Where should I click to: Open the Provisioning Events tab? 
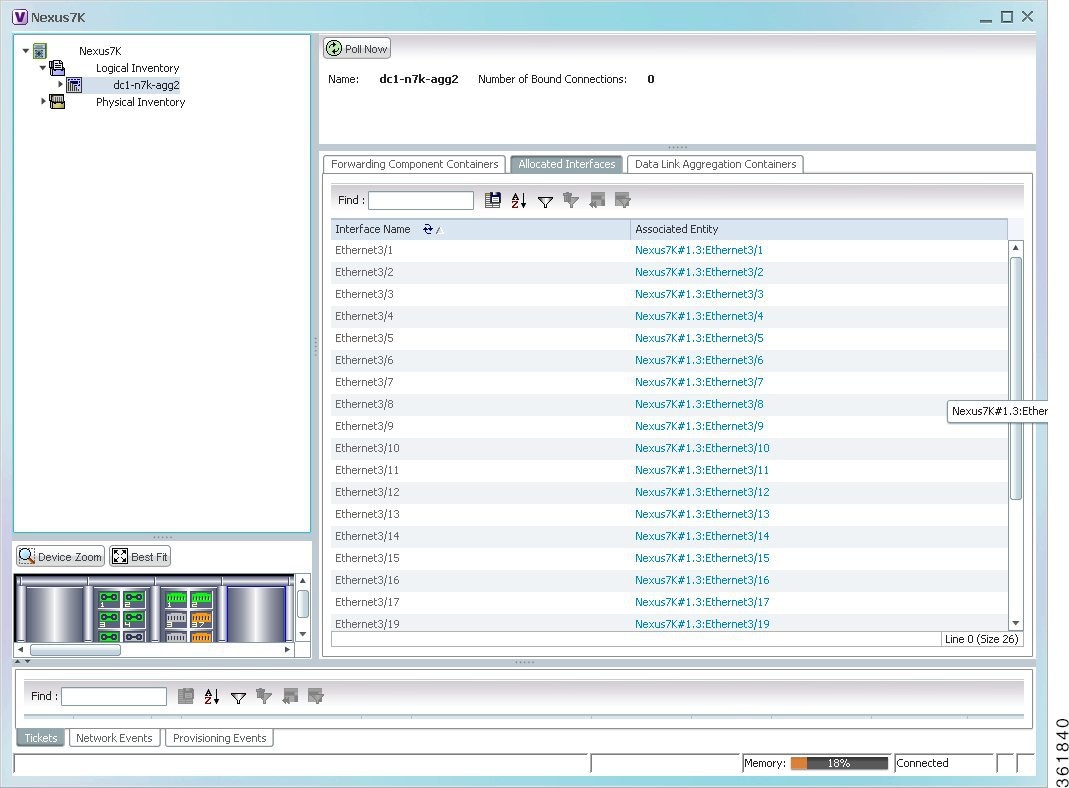pyautogui.click(x=220, y=738)
